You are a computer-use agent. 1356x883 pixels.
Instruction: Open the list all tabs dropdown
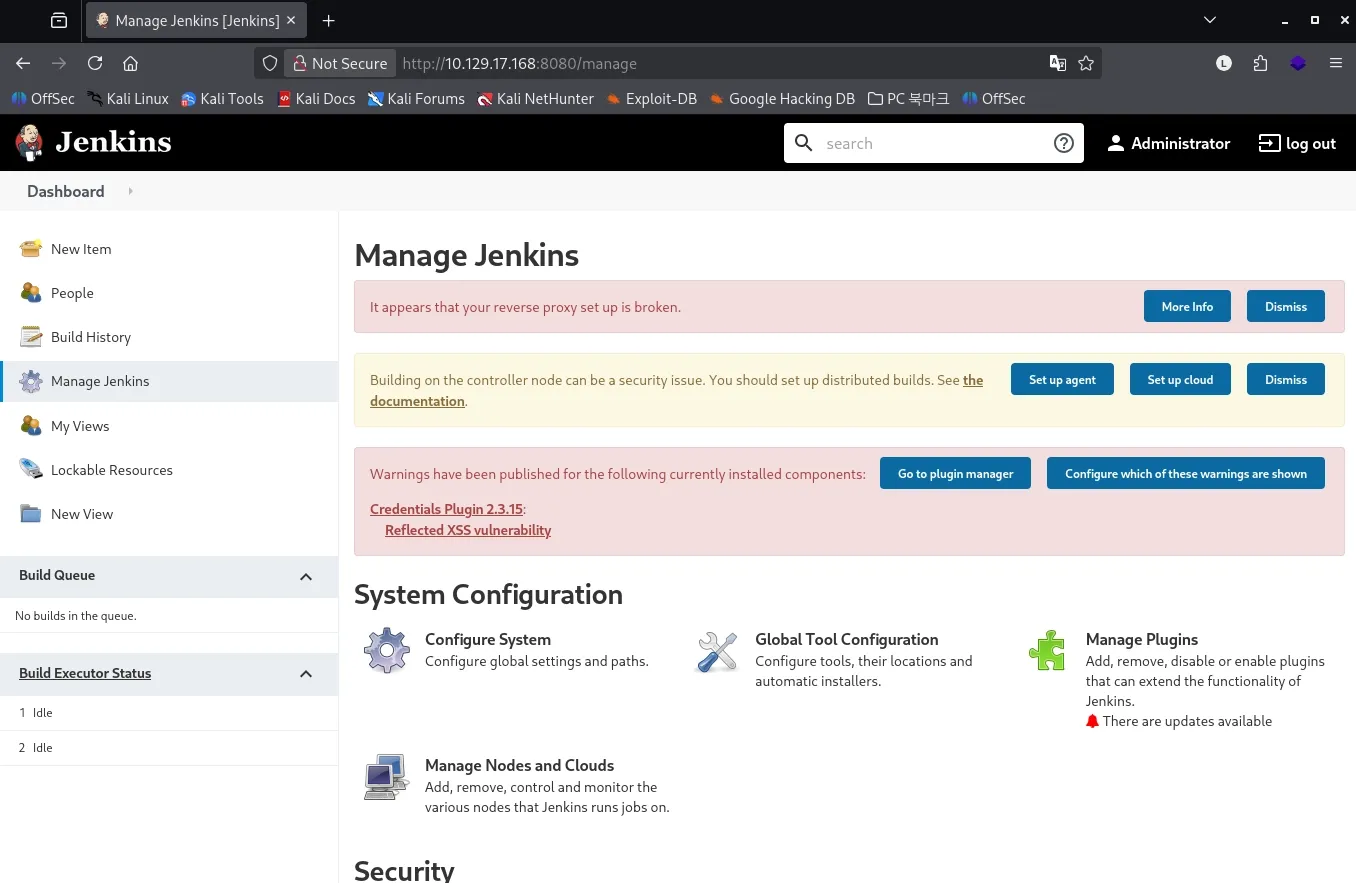[x=1210, y=20]
